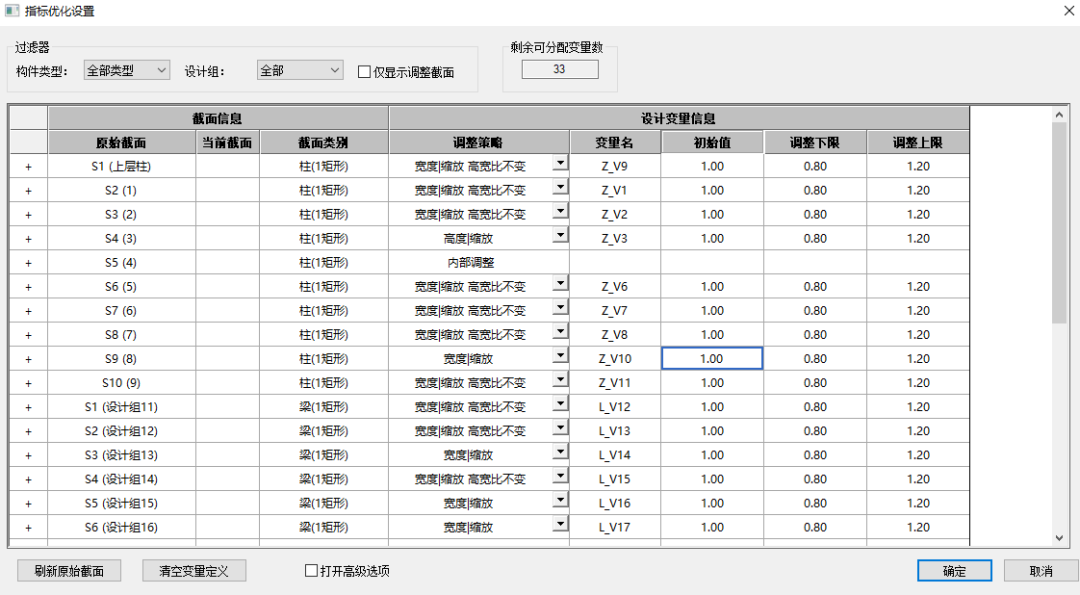Dismiss dialog using the 取消 button
The height and width of the screenshot is (595, 1080).
tap(1041, 570)
